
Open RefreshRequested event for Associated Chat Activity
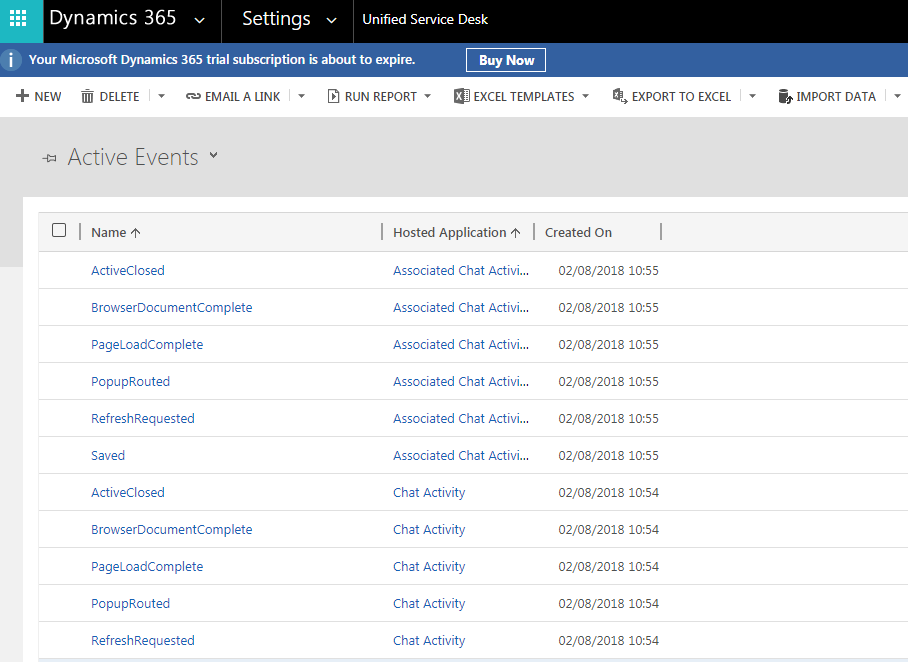pos(142,419)
